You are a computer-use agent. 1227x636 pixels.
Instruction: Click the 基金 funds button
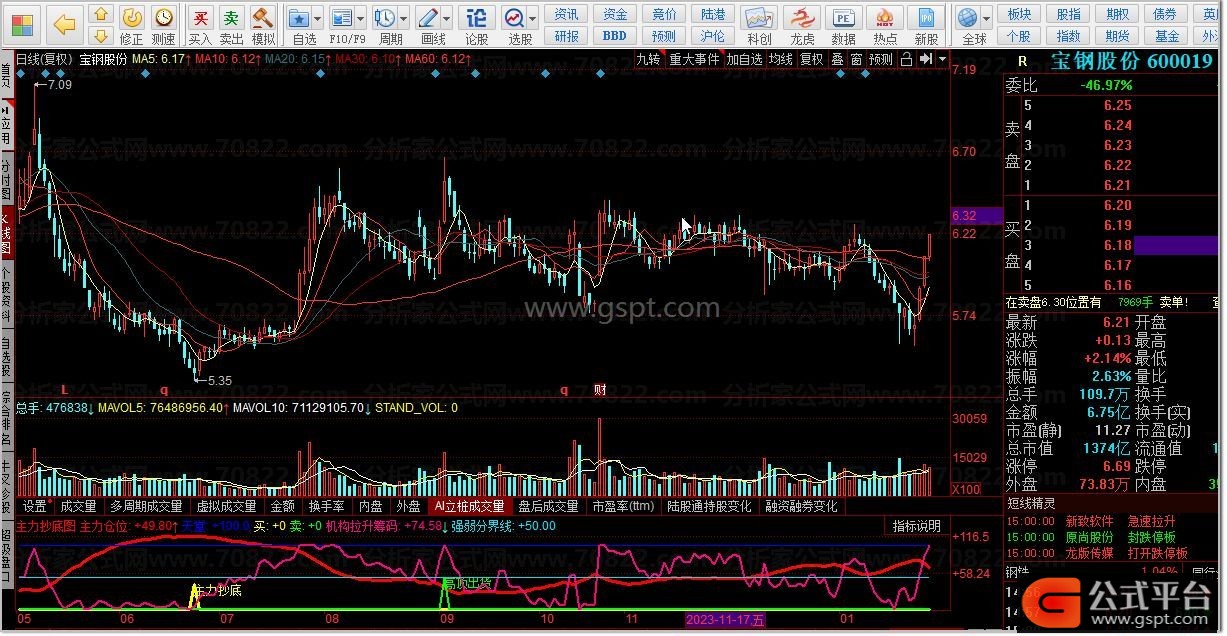click(x=1167, y=36)
